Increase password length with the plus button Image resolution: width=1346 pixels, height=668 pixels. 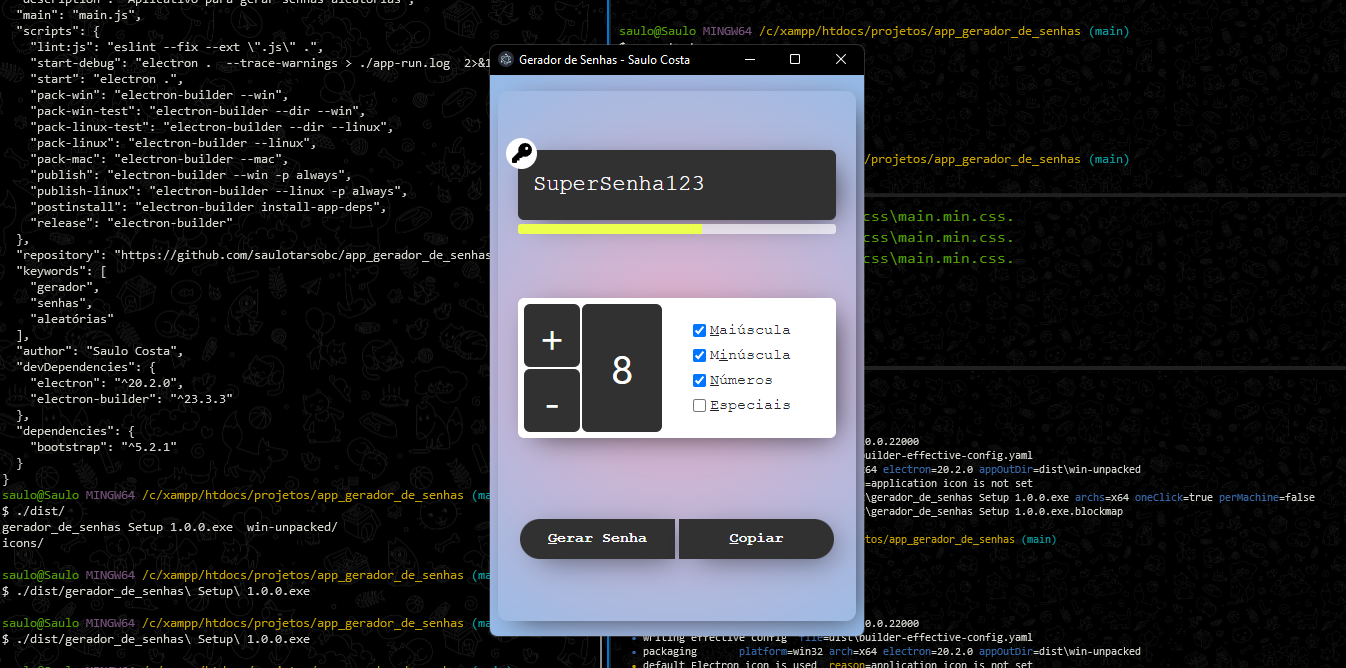click(x=551, y=340)
